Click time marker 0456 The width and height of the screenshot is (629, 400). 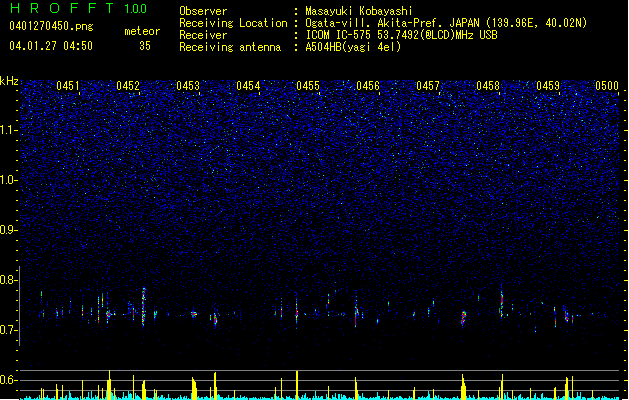(368, 86)
